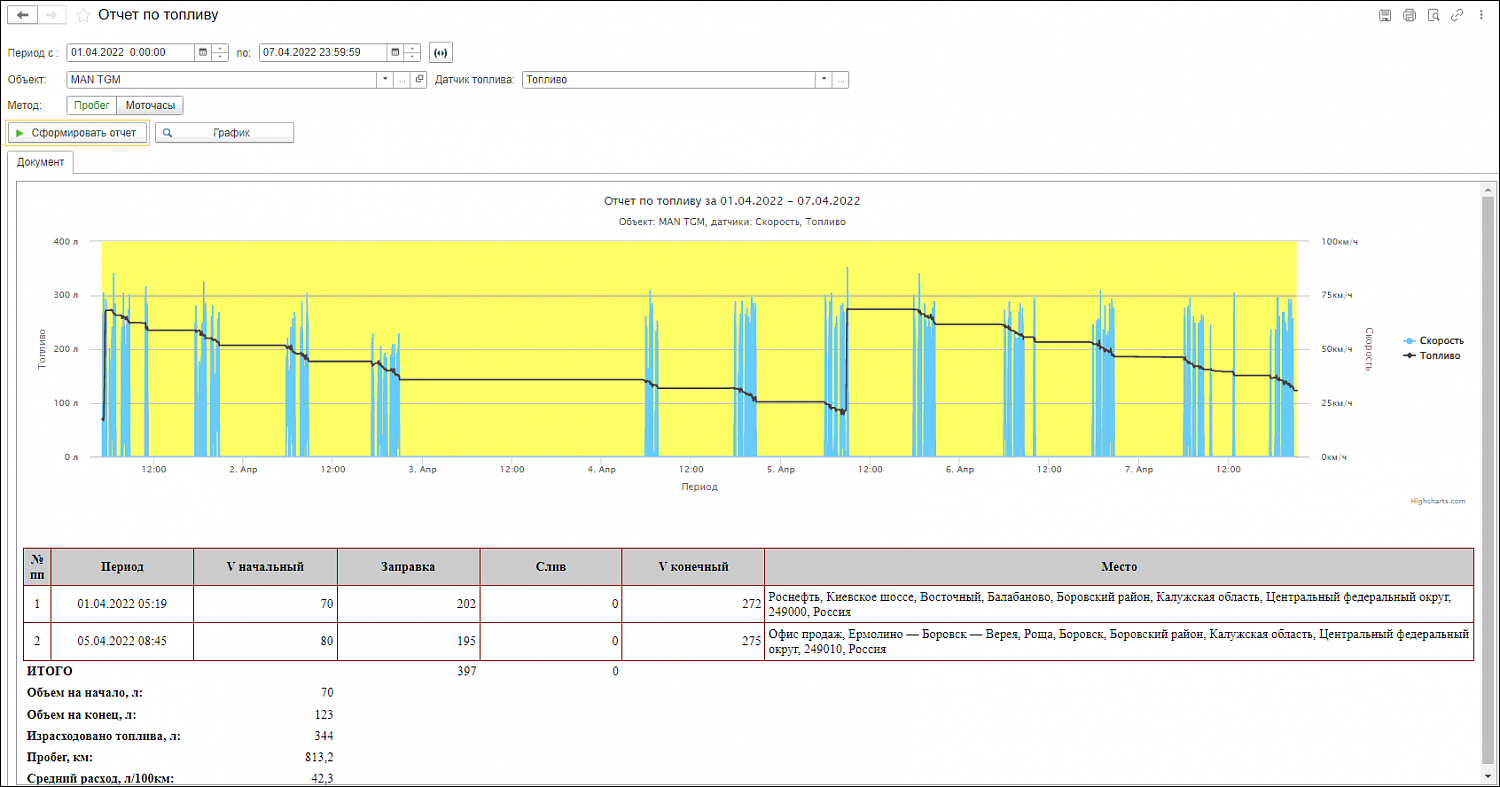Toggle Скорость series in chart legend

point(1433,341)
